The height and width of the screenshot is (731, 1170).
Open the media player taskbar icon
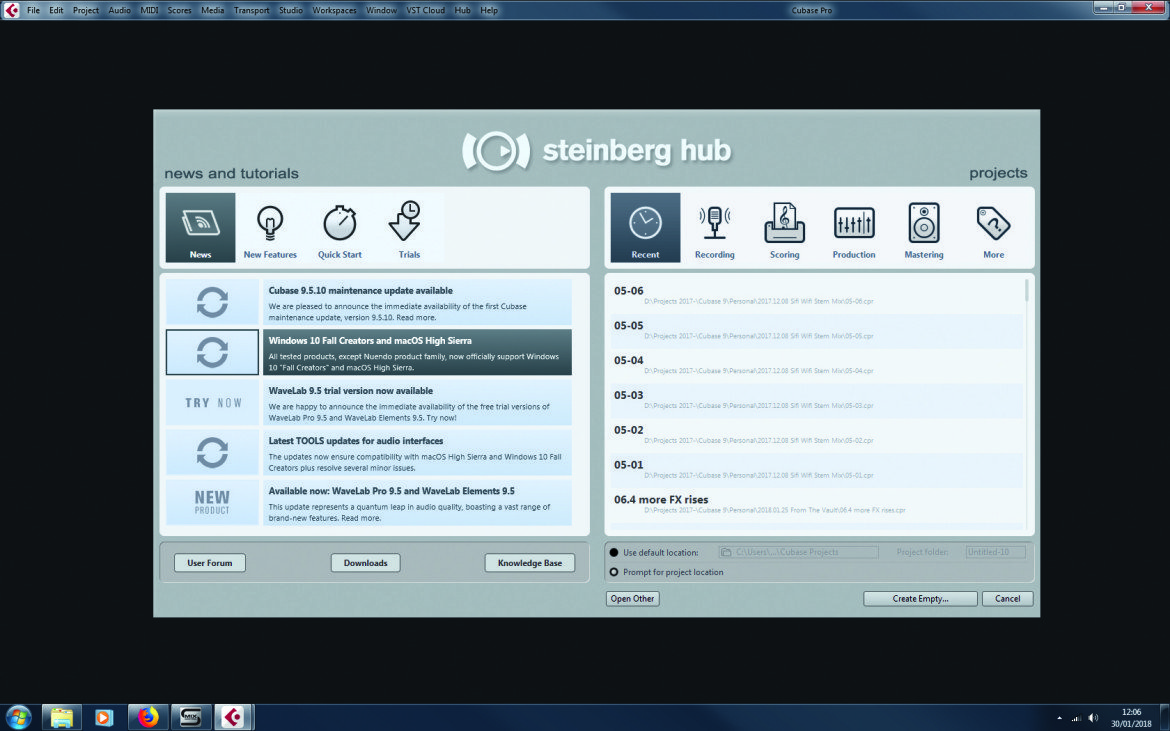[x=104, y=718]
